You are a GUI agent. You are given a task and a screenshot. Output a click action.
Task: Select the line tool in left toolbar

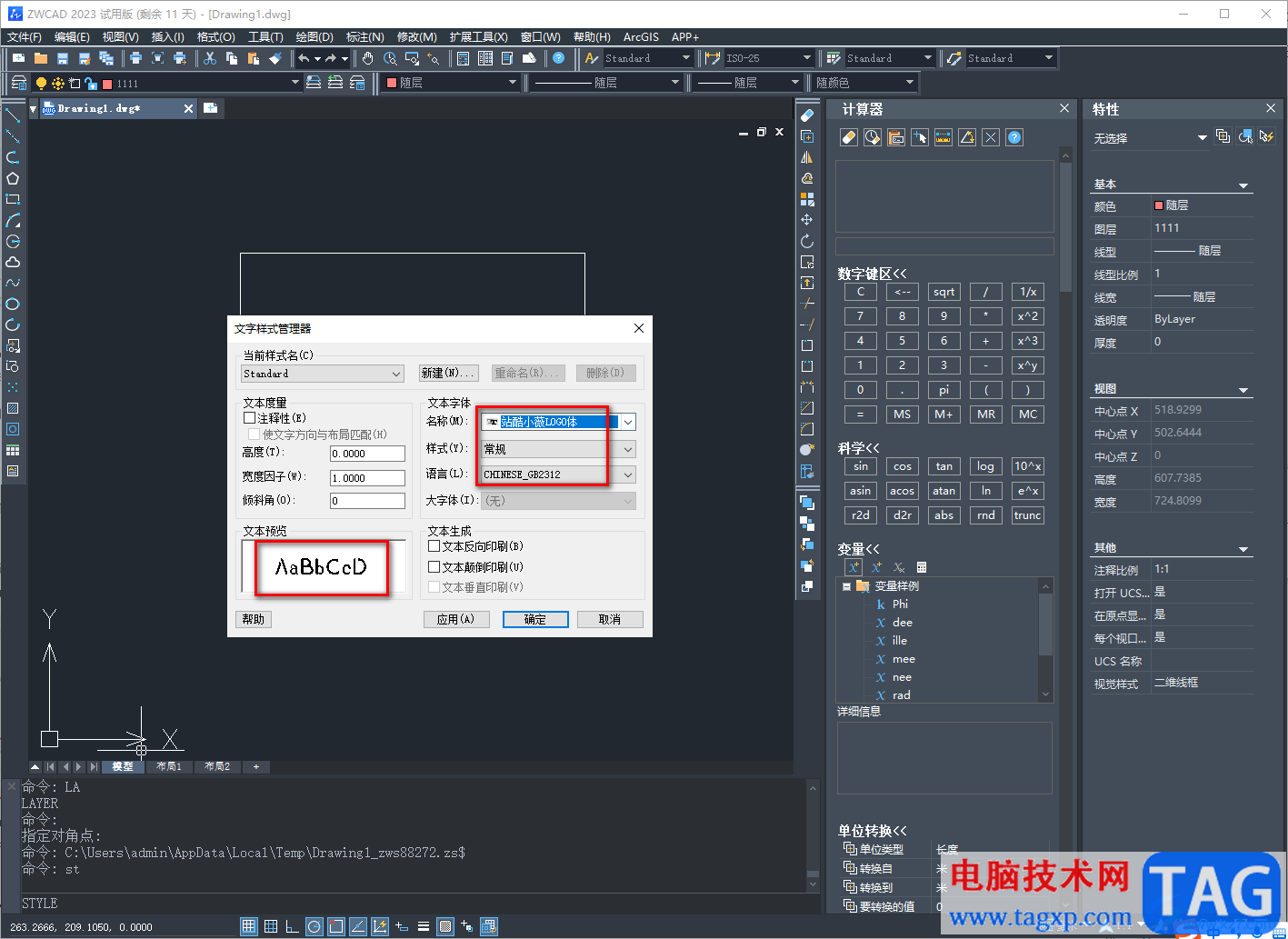point(13,115)
